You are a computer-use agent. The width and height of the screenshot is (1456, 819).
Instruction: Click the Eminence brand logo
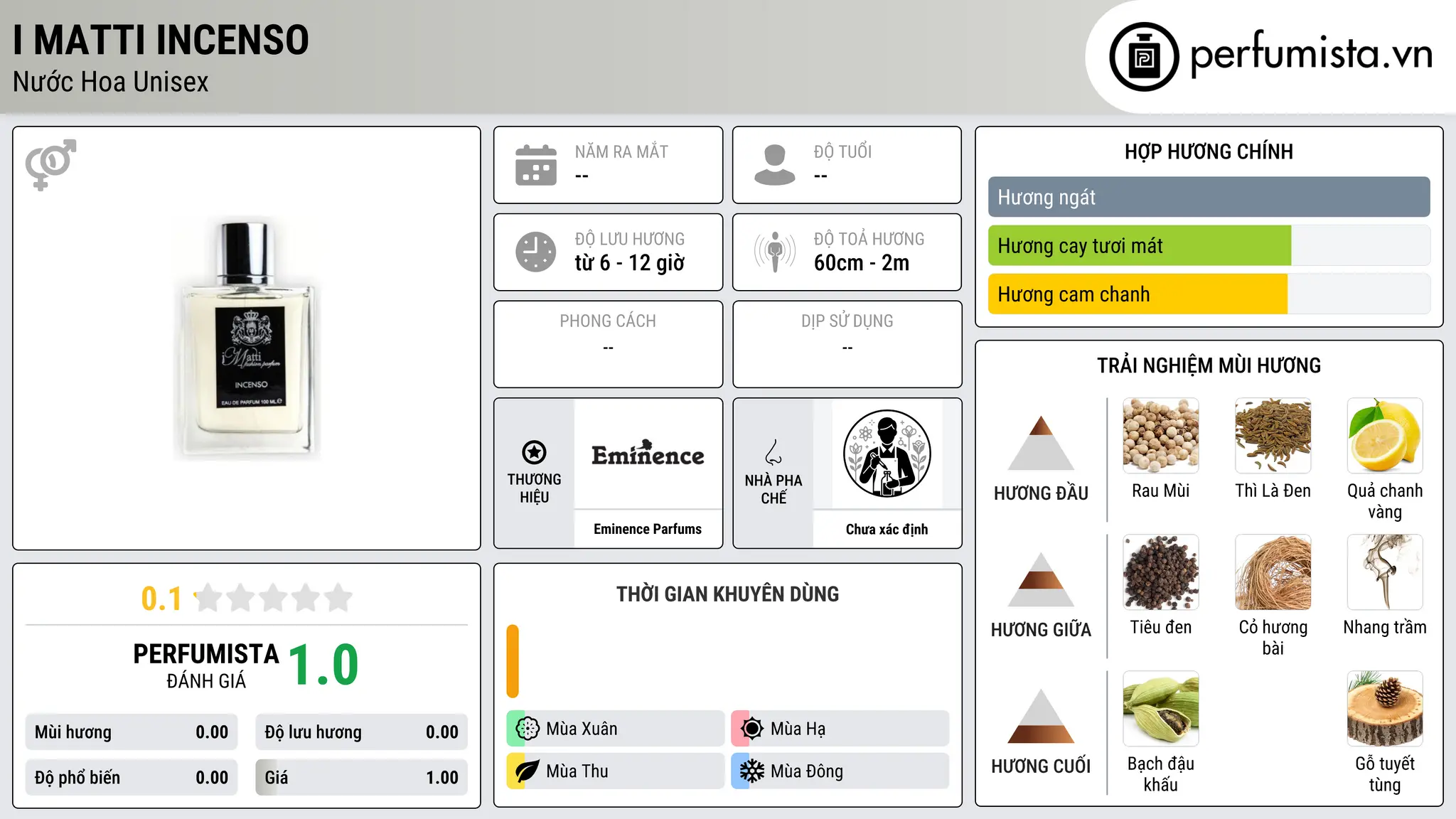click(648, 454)
